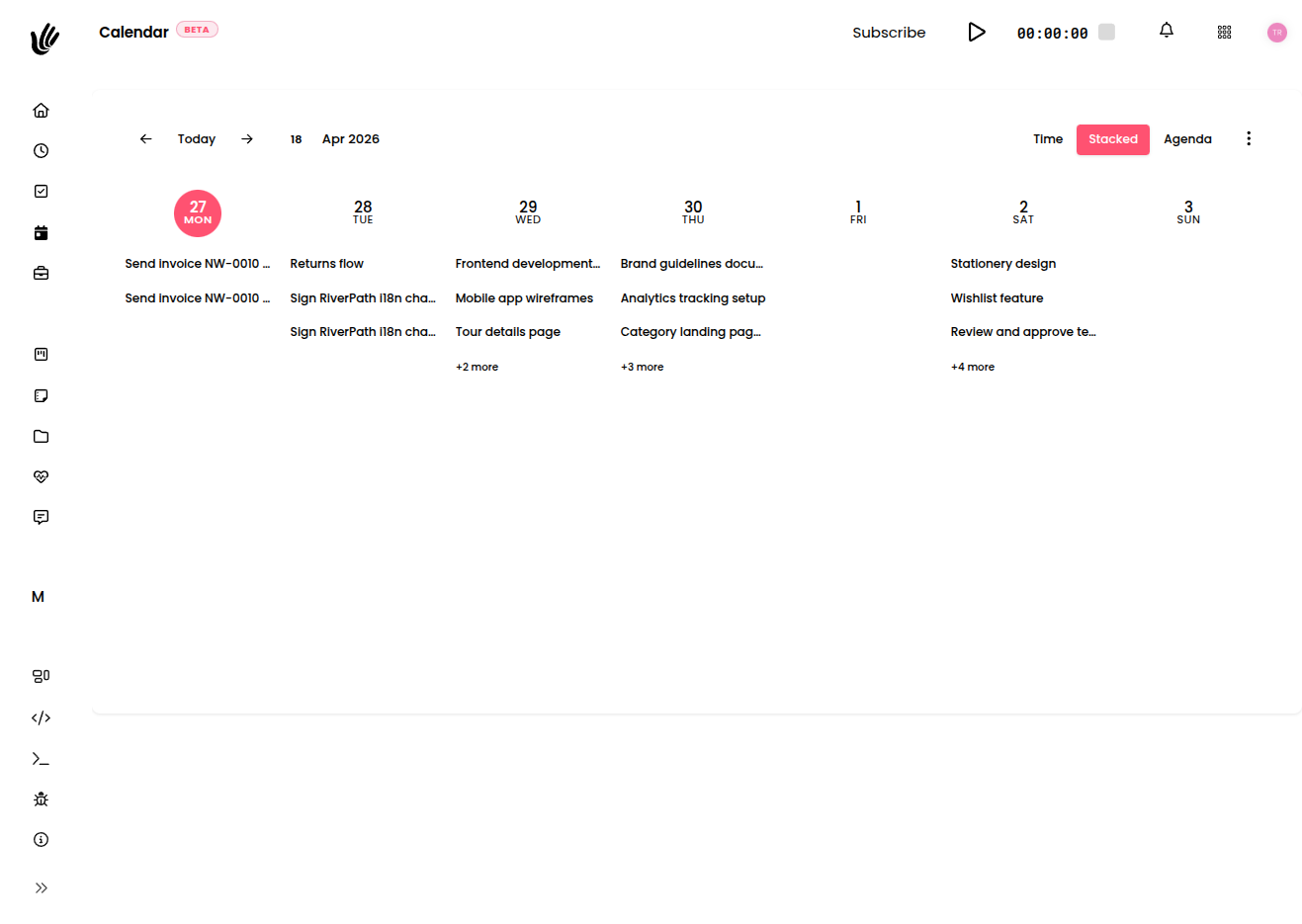Select the Stacked view tab

click(x=1113, y=139)
